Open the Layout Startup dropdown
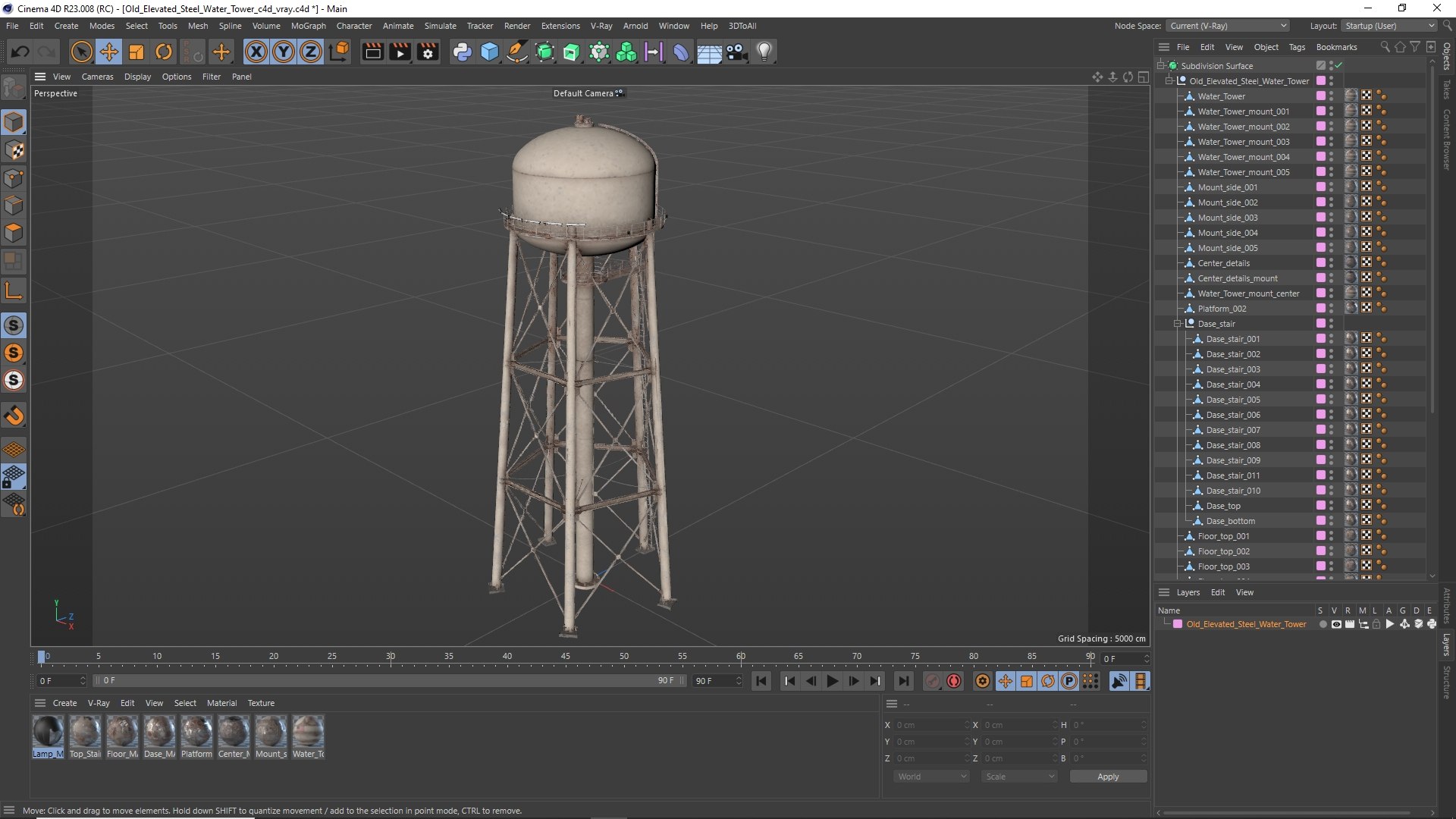The height and width of the screenshot is (819, 1456). tap(1389, 26)
